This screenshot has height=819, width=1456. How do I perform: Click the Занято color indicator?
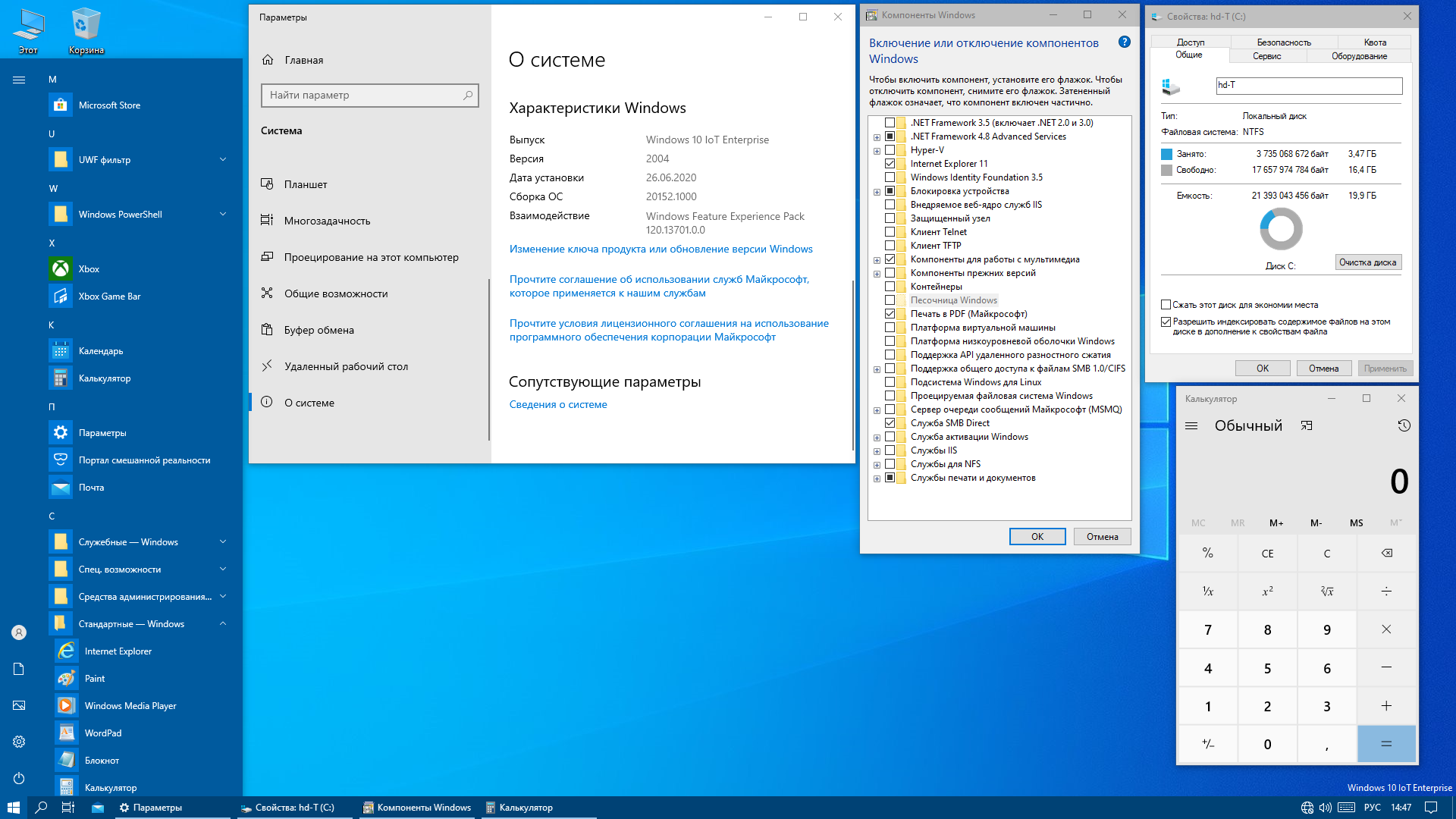[1166, 155]
